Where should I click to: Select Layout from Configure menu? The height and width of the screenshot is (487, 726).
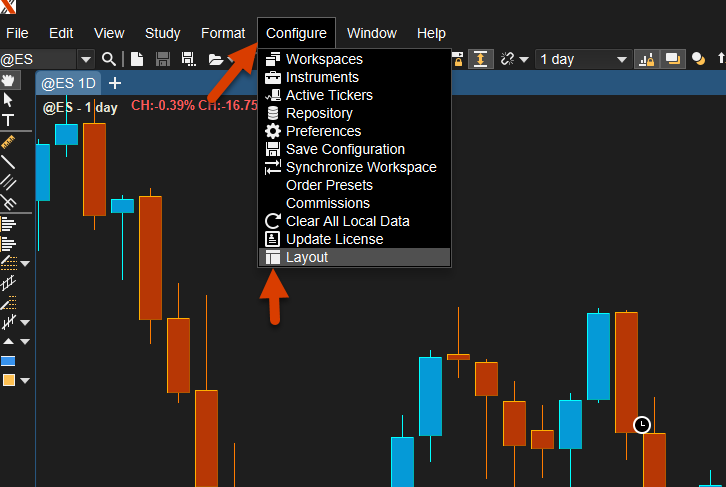(x=306, y=257)
